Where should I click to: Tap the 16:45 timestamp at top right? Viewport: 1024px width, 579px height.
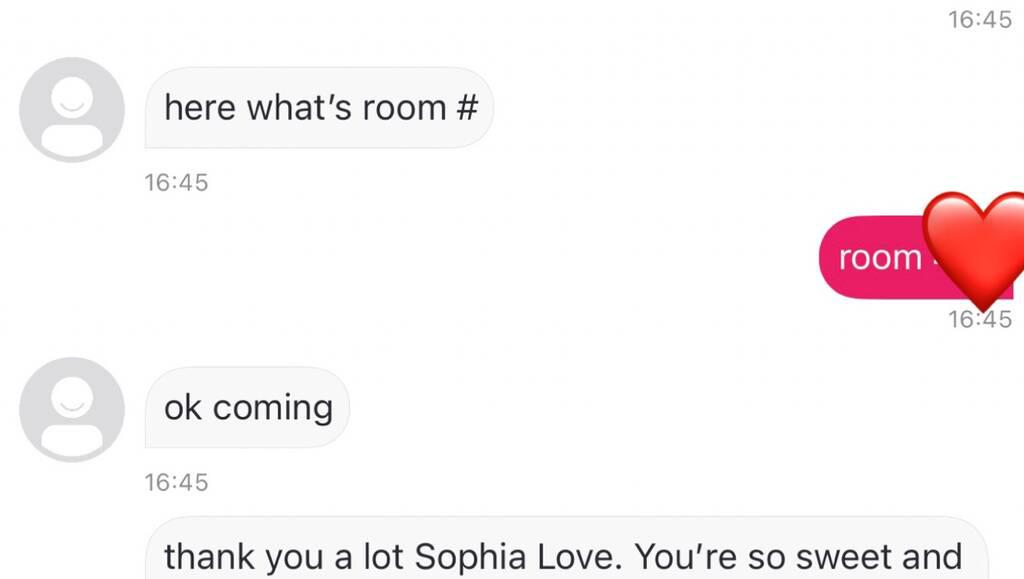tap(979, 19)
